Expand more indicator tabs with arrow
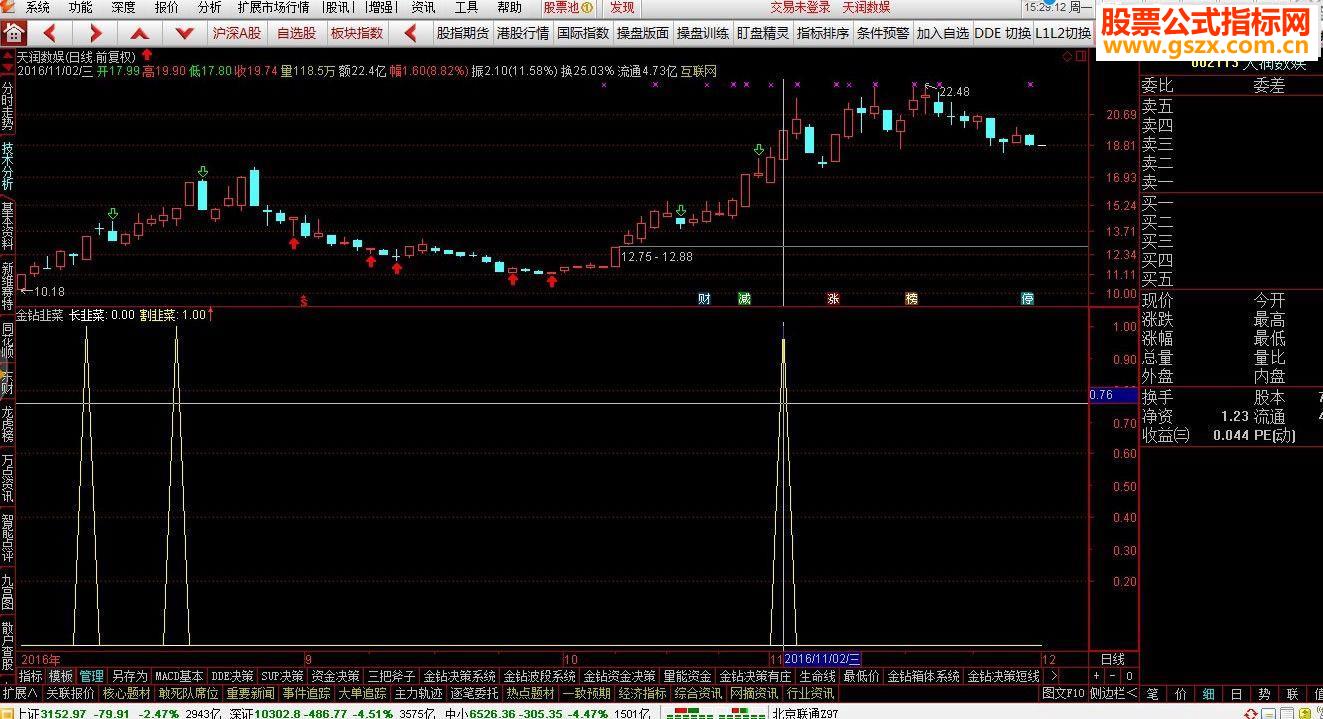The image size is (1323, 719). pyautogui.click(x=1054, y=676)
